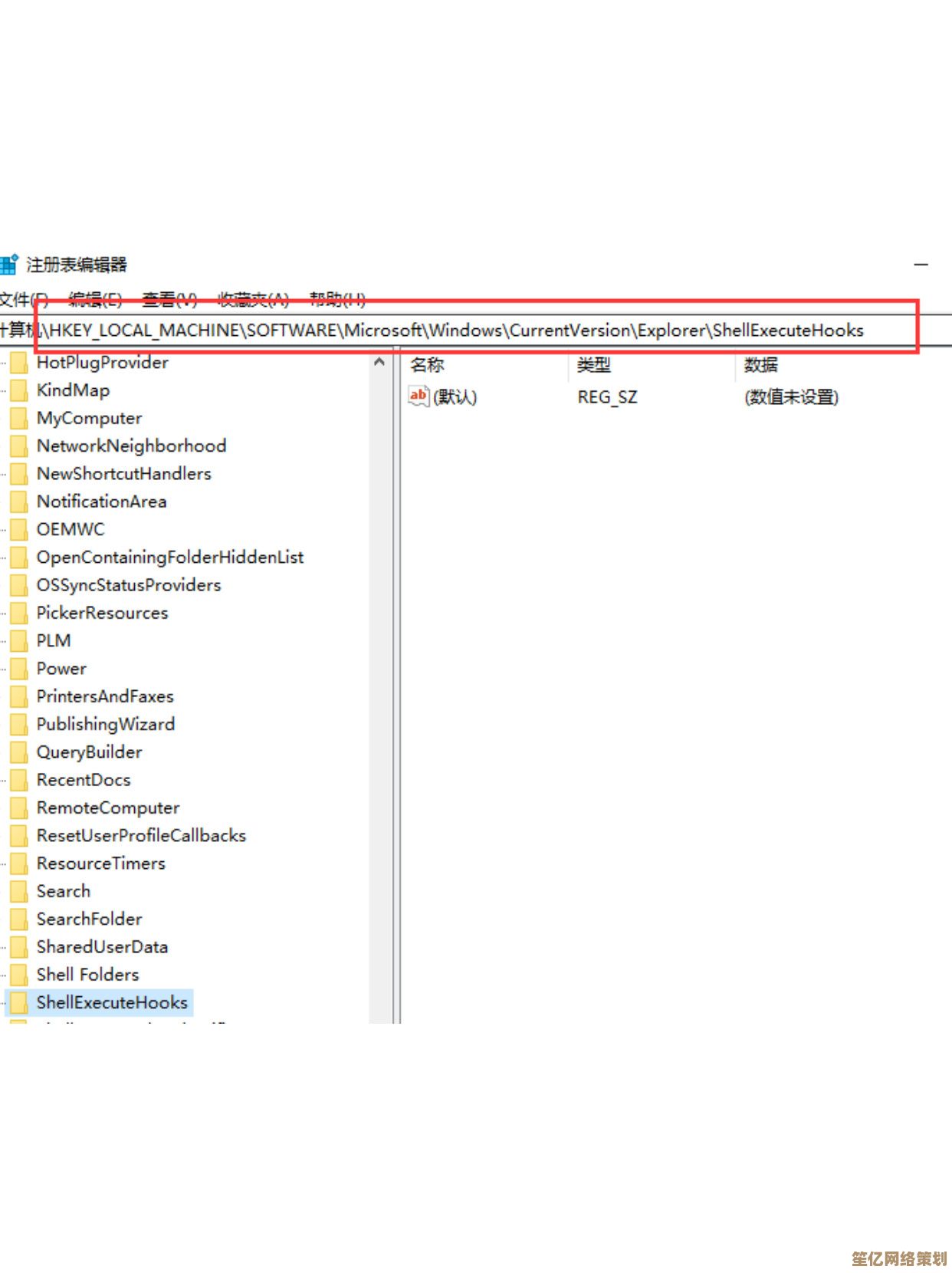Click the NetworkNeighborhood folder icon
The height and width of the screenshot is (1273, 952).
(x=19, y=446)
